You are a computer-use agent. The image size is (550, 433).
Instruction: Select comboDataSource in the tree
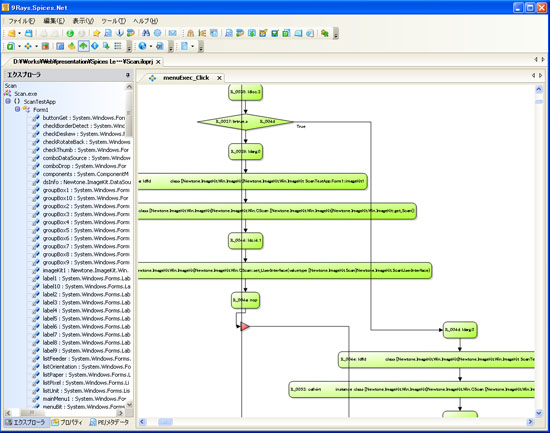[x=86, y=158]
